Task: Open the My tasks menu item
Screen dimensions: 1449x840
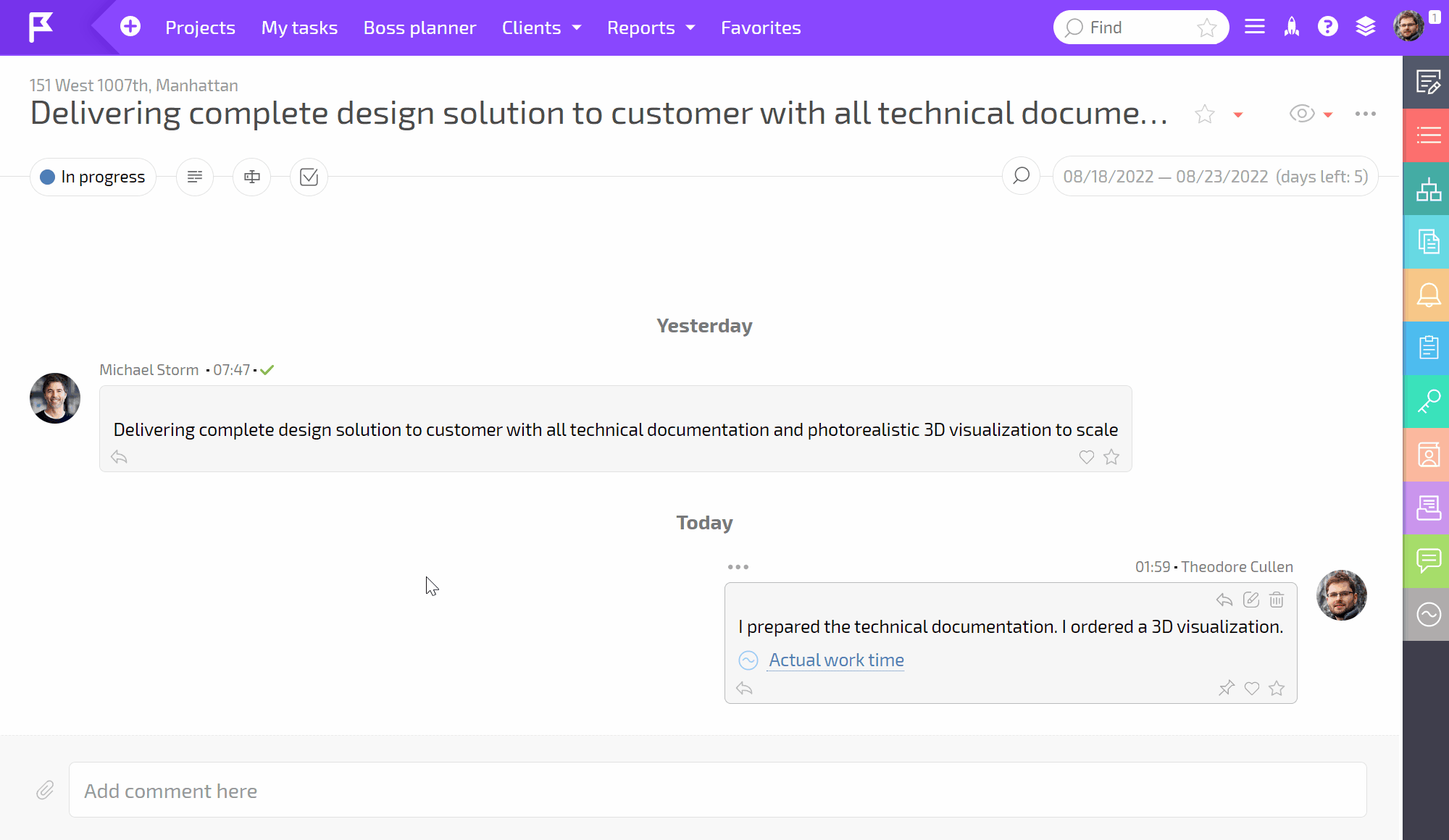Action: click(299, 28)
